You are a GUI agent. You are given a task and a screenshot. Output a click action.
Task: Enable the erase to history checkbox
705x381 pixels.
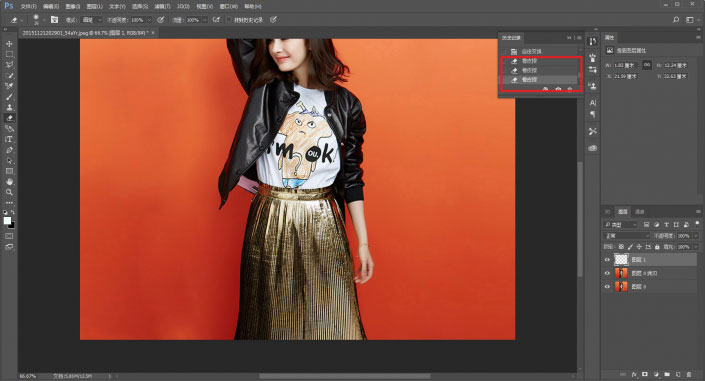point(229,20)
